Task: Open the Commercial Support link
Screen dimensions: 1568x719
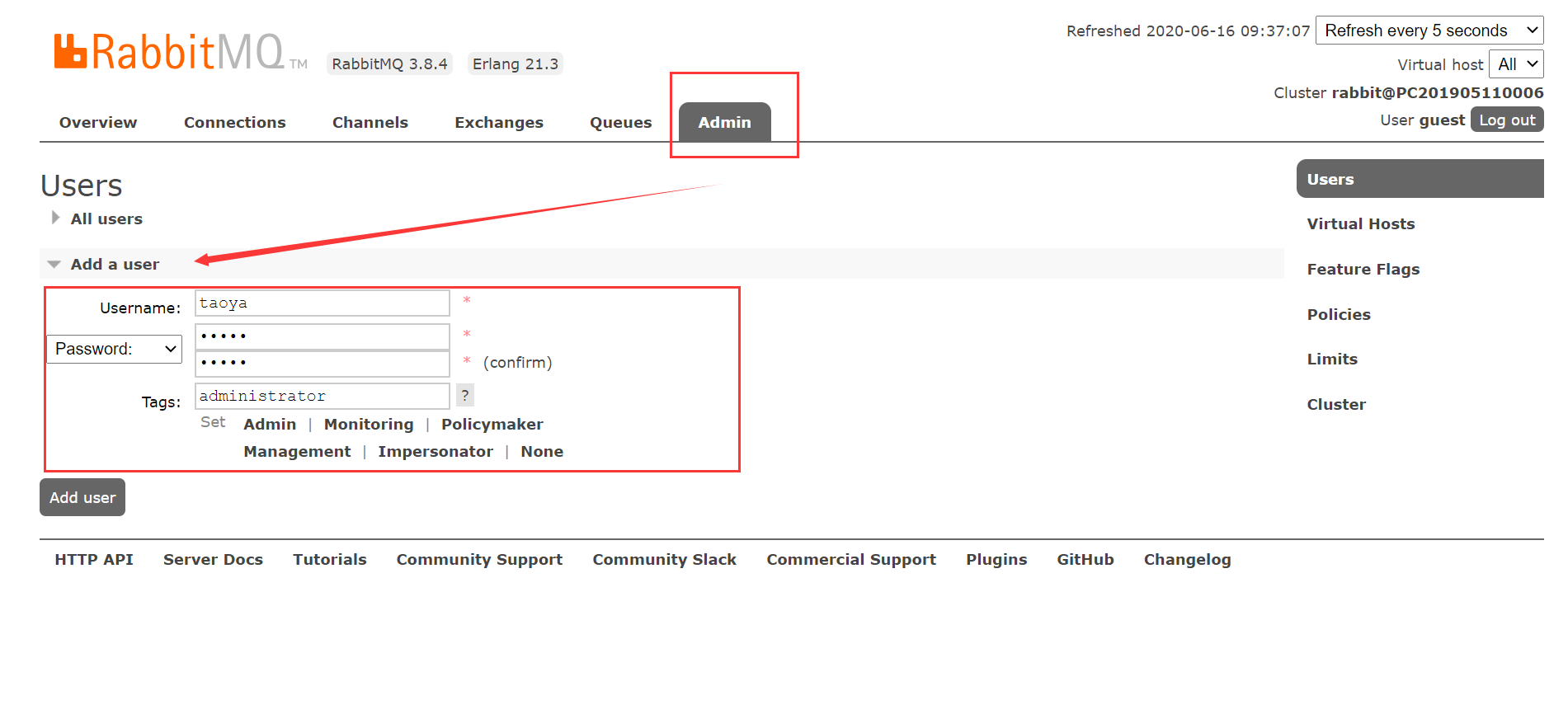Action: pos(851,559)
